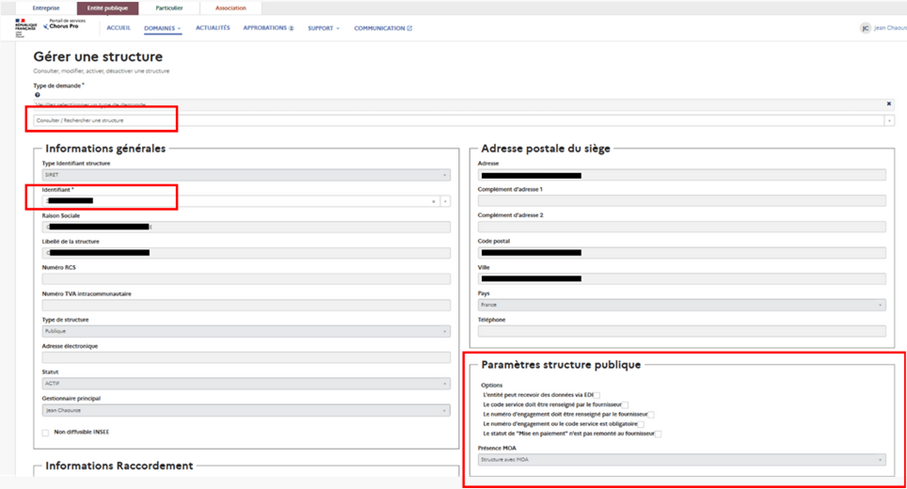Image resolution: width=907 pixels, height=489 pixels.
Task: Check code service renseigné par le fournisseur
Action: click(x=625, y=405)
